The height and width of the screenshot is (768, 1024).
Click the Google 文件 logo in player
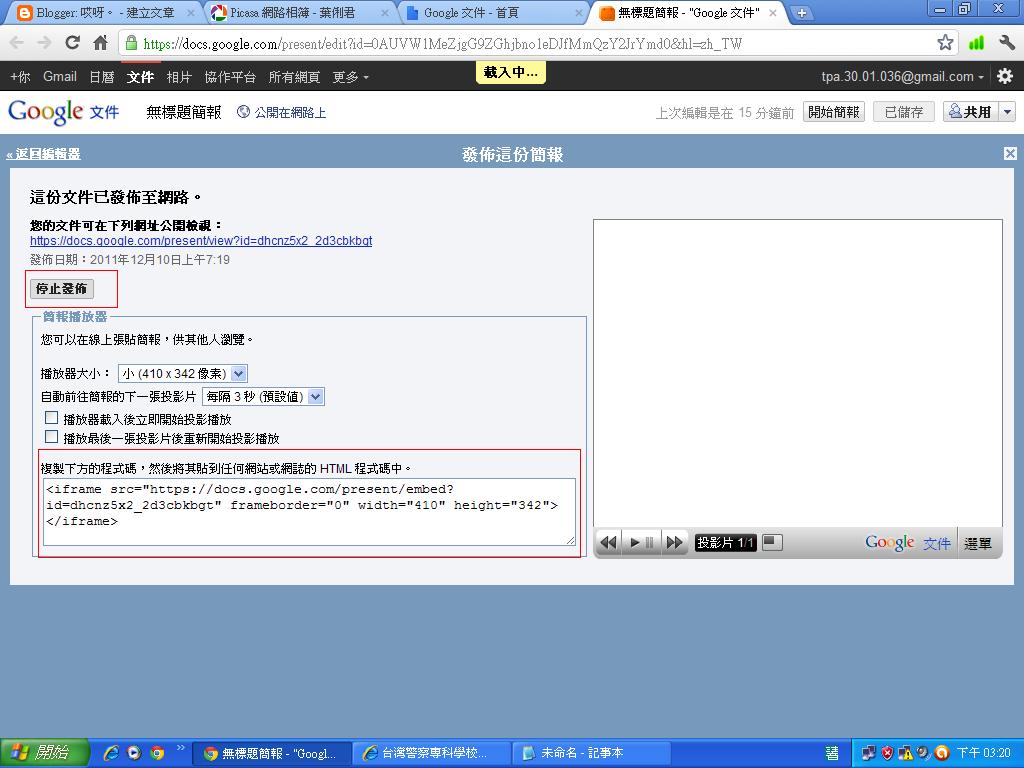[908, 543]
